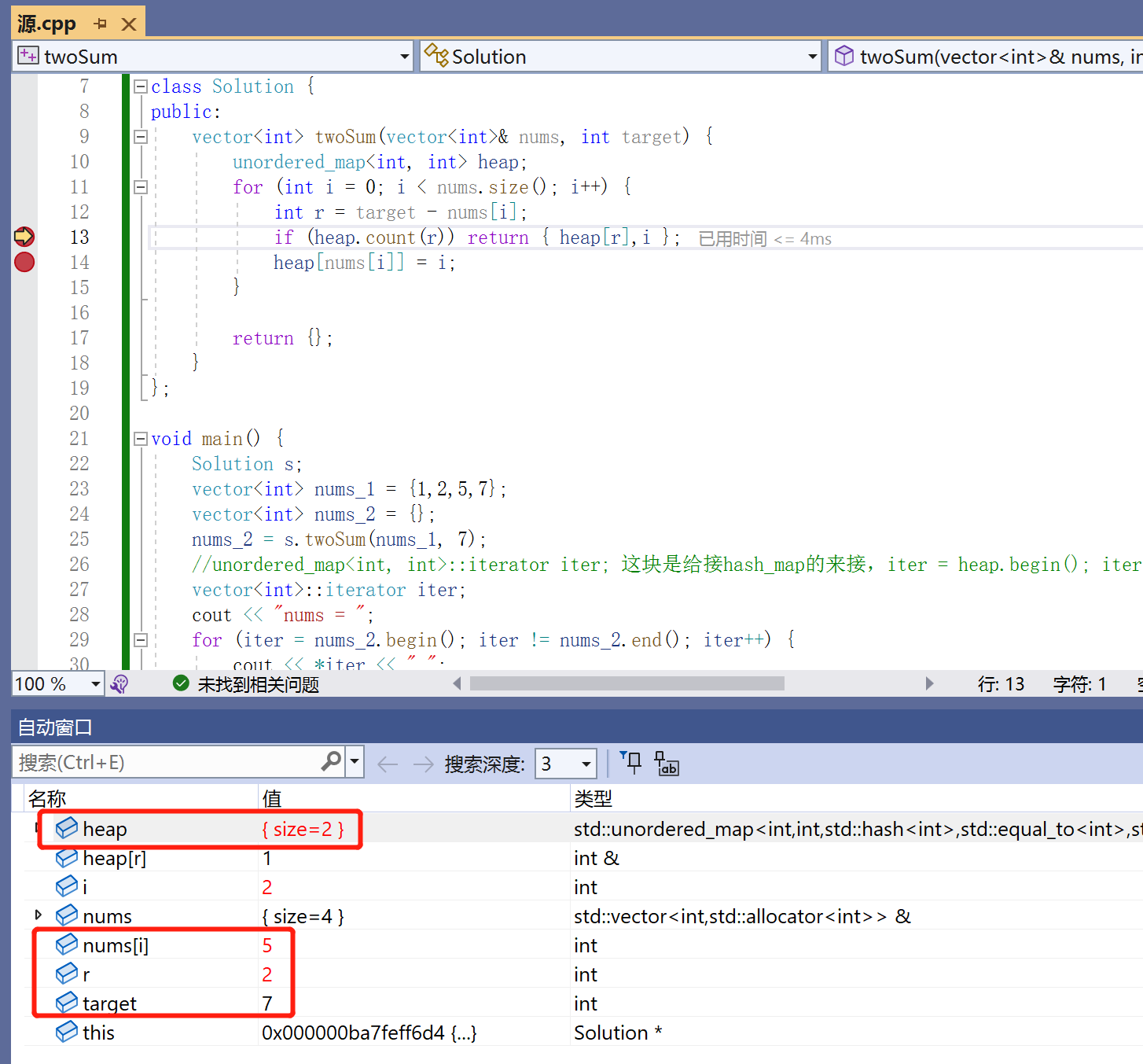1143x1064 pixels.
Task: Collapse the void main block
Action: coord(141,439)
